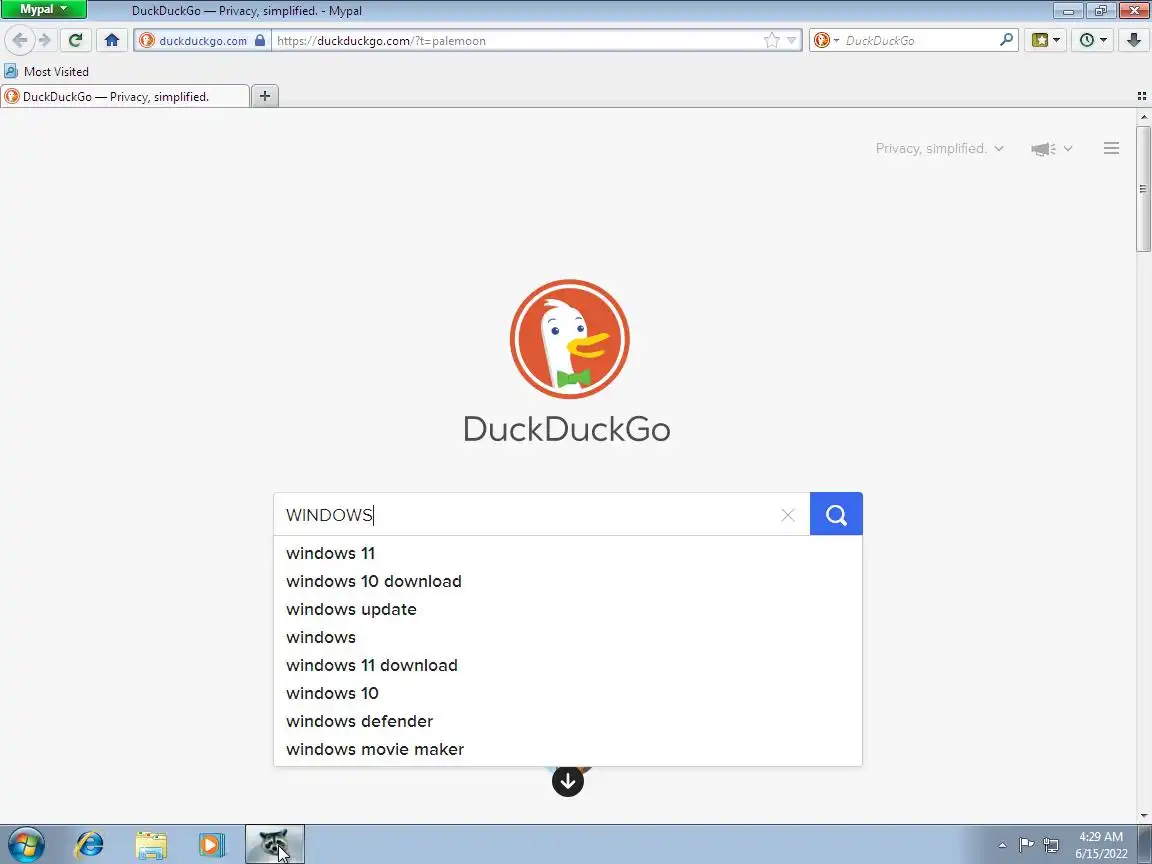Viewport: 1152px width, 864px height.
Task: Open the Windows Start orb
Action: (26, 844)
